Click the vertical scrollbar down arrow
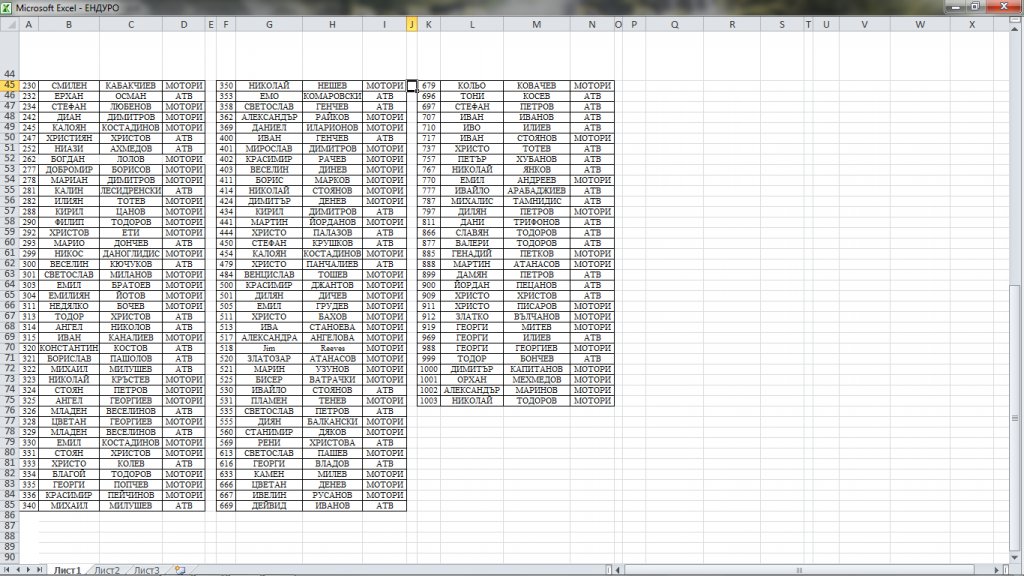The width and height of the screenshot is (1024, 576). coord(1015,557)
